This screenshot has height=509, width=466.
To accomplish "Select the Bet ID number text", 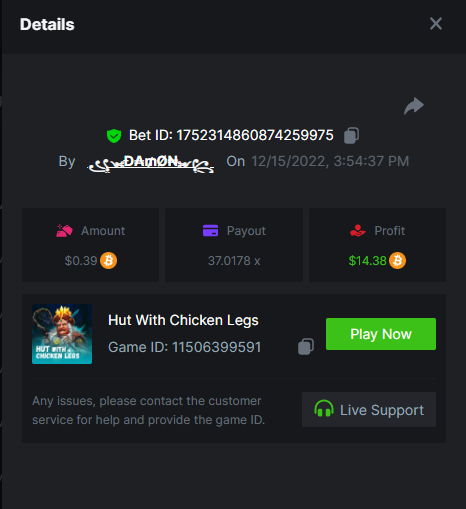I will click(255, 135).
